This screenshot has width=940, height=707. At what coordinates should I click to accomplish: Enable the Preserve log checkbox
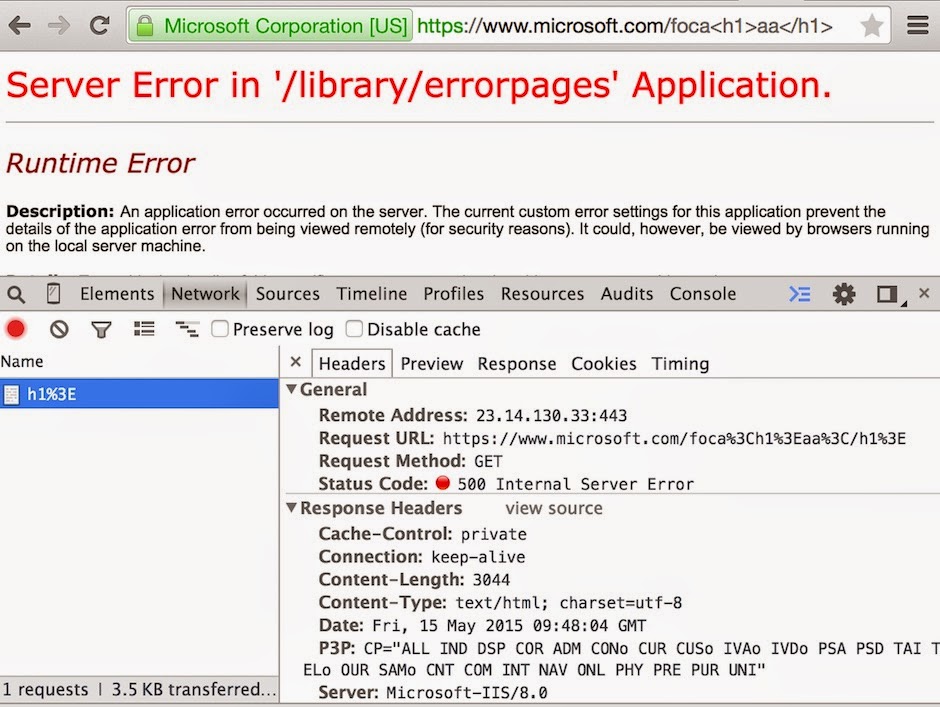click(220, 329)
